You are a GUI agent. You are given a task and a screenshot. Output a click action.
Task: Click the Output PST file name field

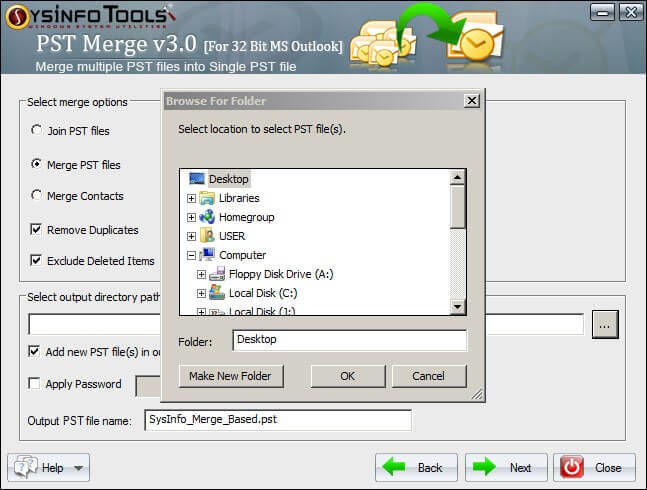278,420
